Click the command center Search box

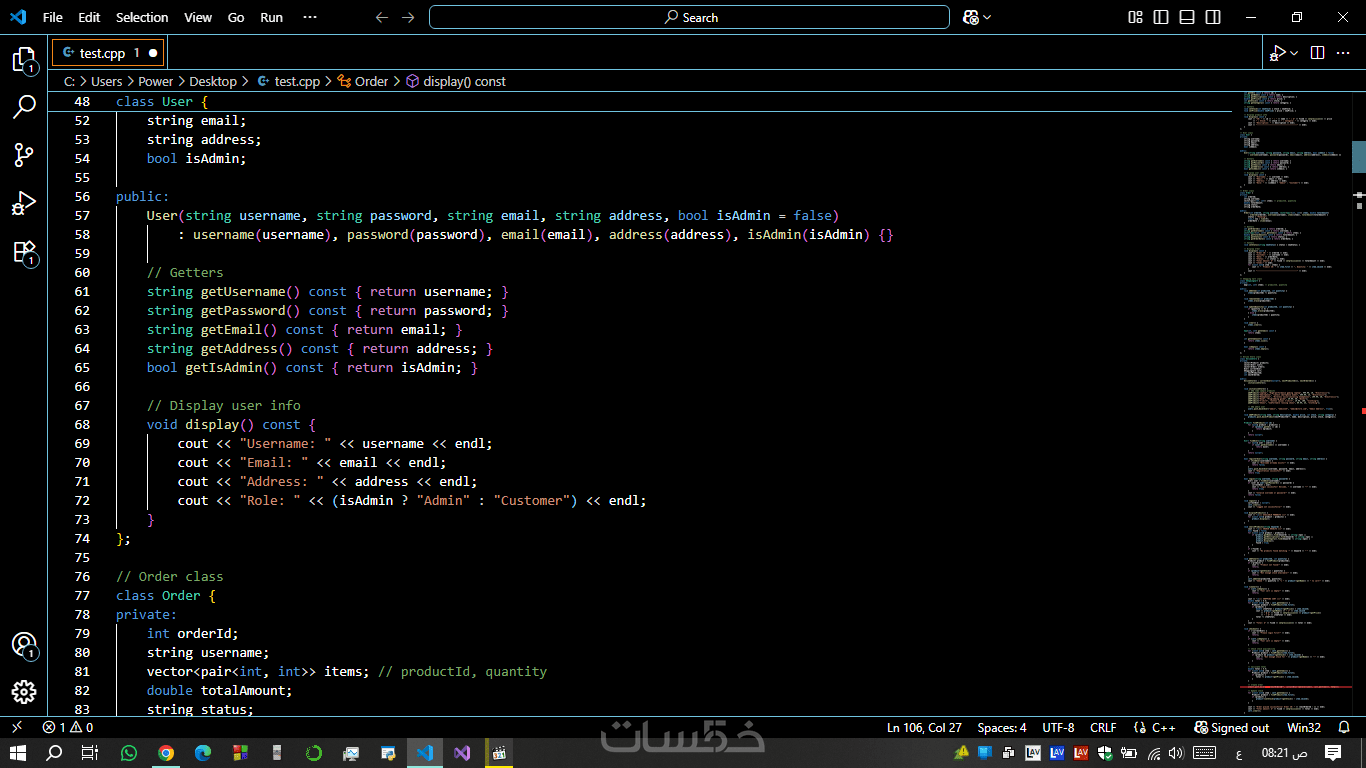coord(689,17)
